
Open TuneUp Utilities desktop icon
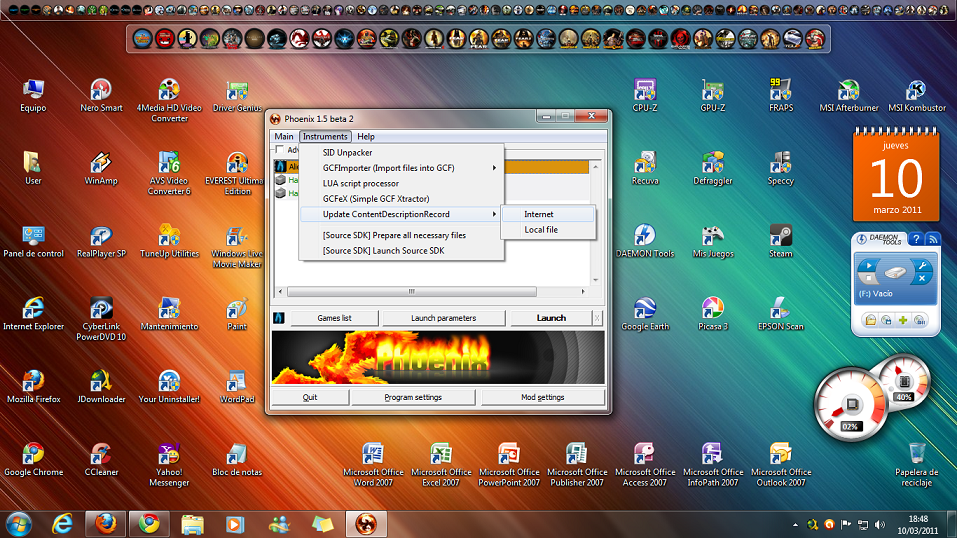[169, 242]
